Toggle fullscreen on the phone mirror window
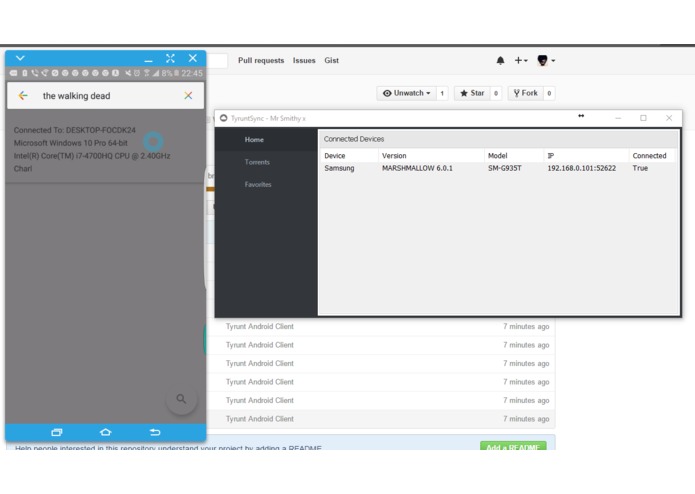This screenshot has width=695, height=494. pyautogui.click(x=170, y=58)
